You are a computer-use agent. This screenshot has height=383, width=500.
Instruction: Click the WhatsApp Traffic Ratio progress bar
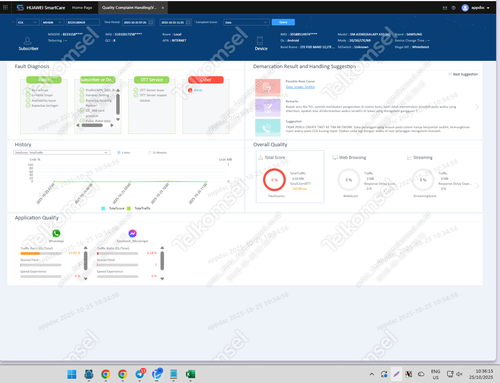click(41, 253)
